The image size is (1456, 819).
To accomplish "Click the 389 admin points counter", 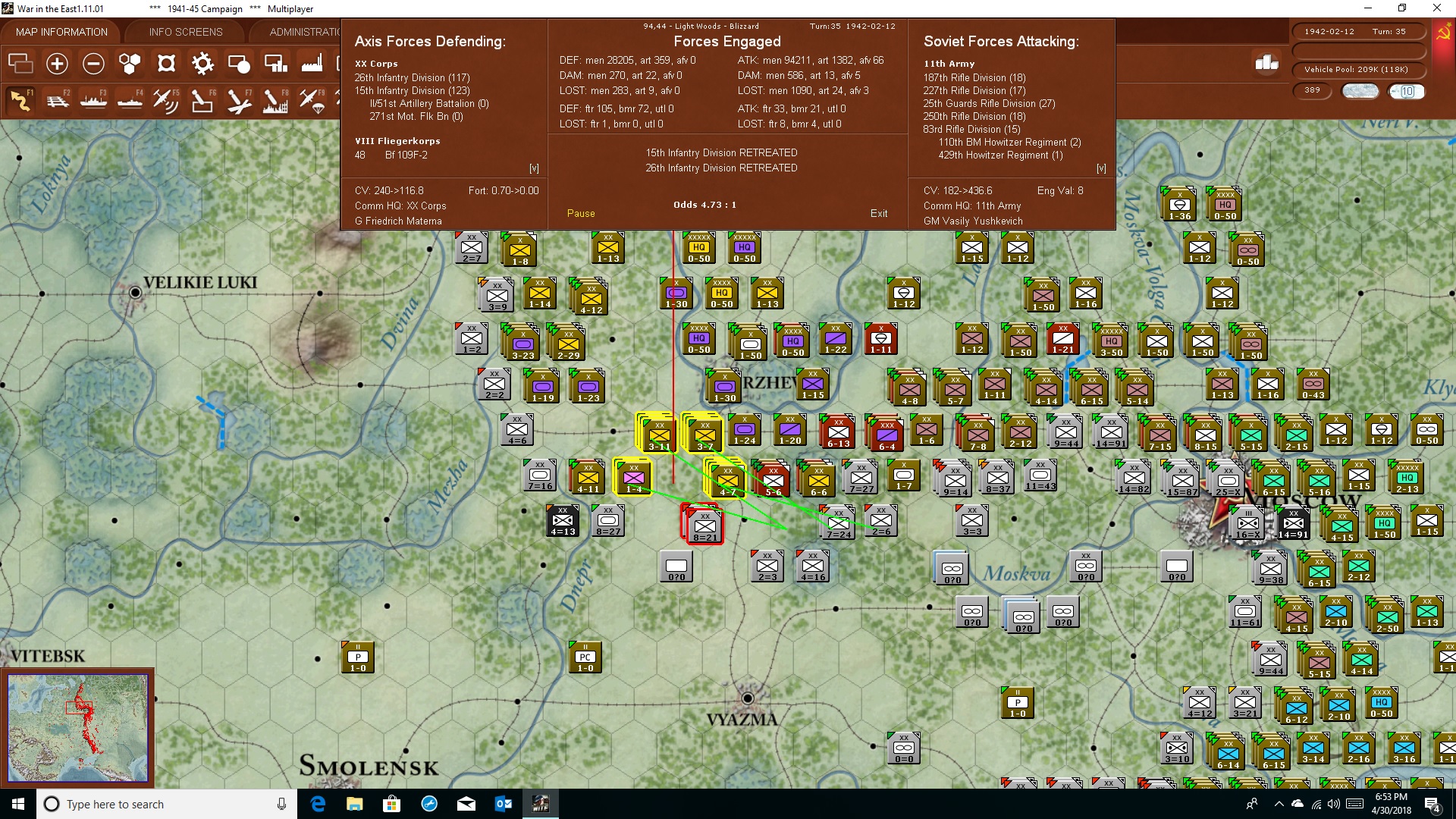I will pyautogui.click(x=1313, y=90).
